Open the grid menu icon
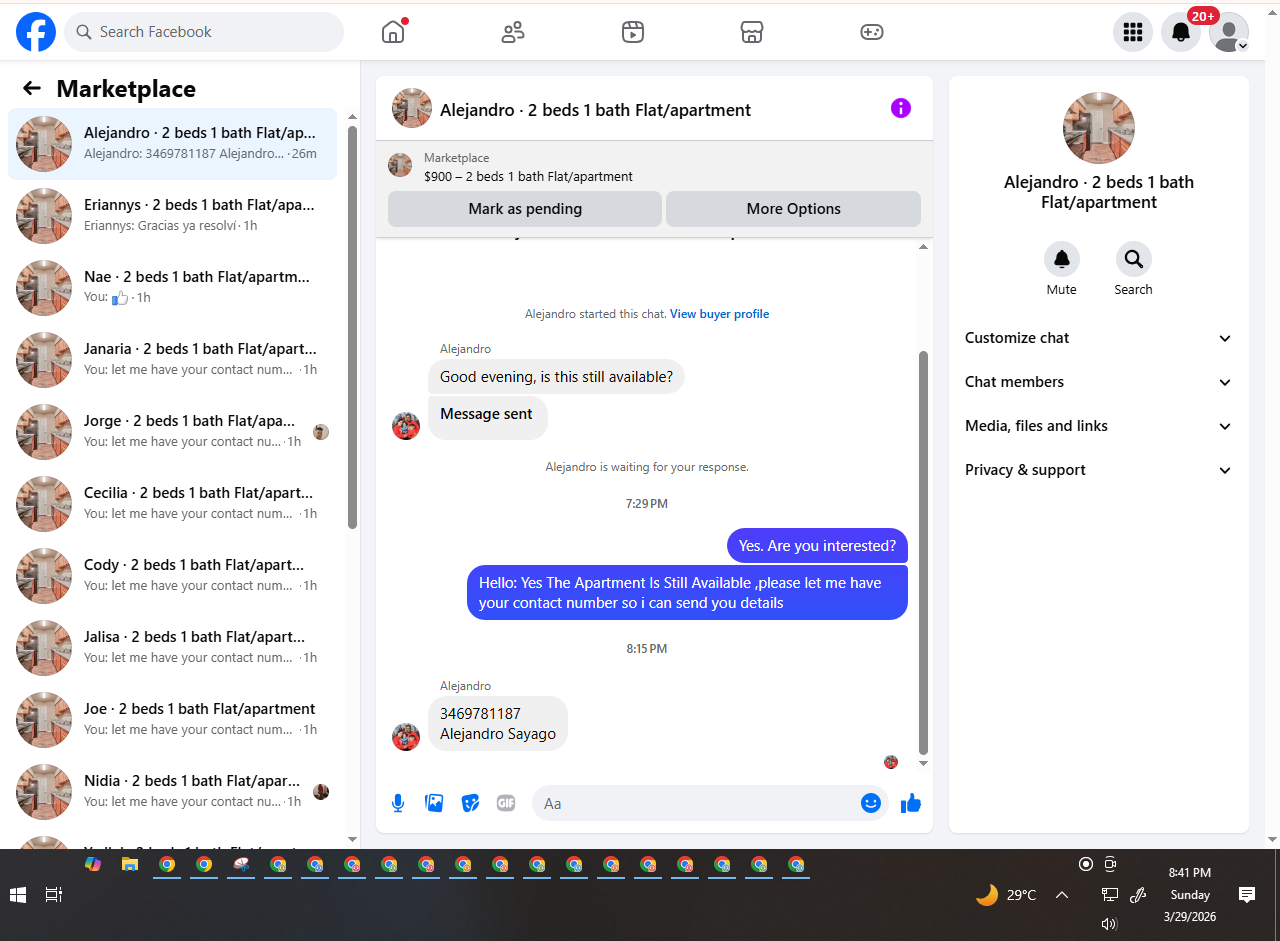 (x=1133, y=32)
